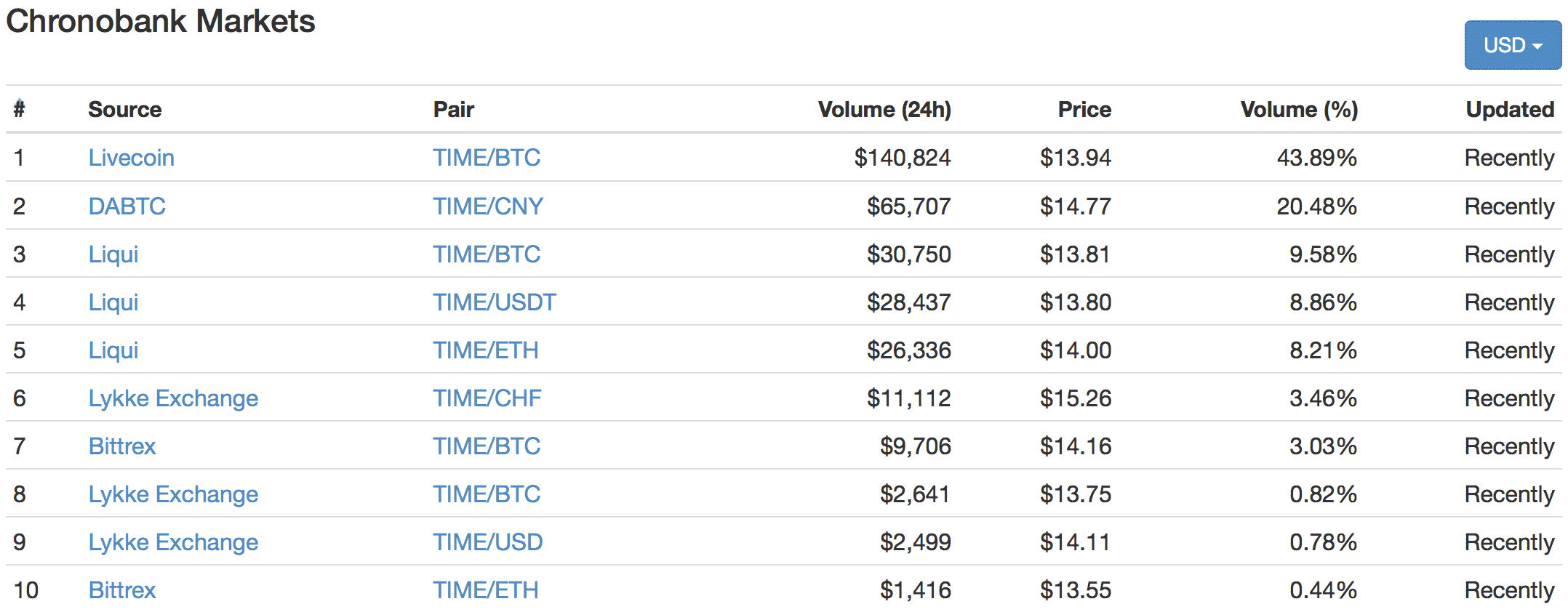Select the $140,824 volume value
Screen dimensions: 1568x612
pyautogui.click(x=902, y=158)
